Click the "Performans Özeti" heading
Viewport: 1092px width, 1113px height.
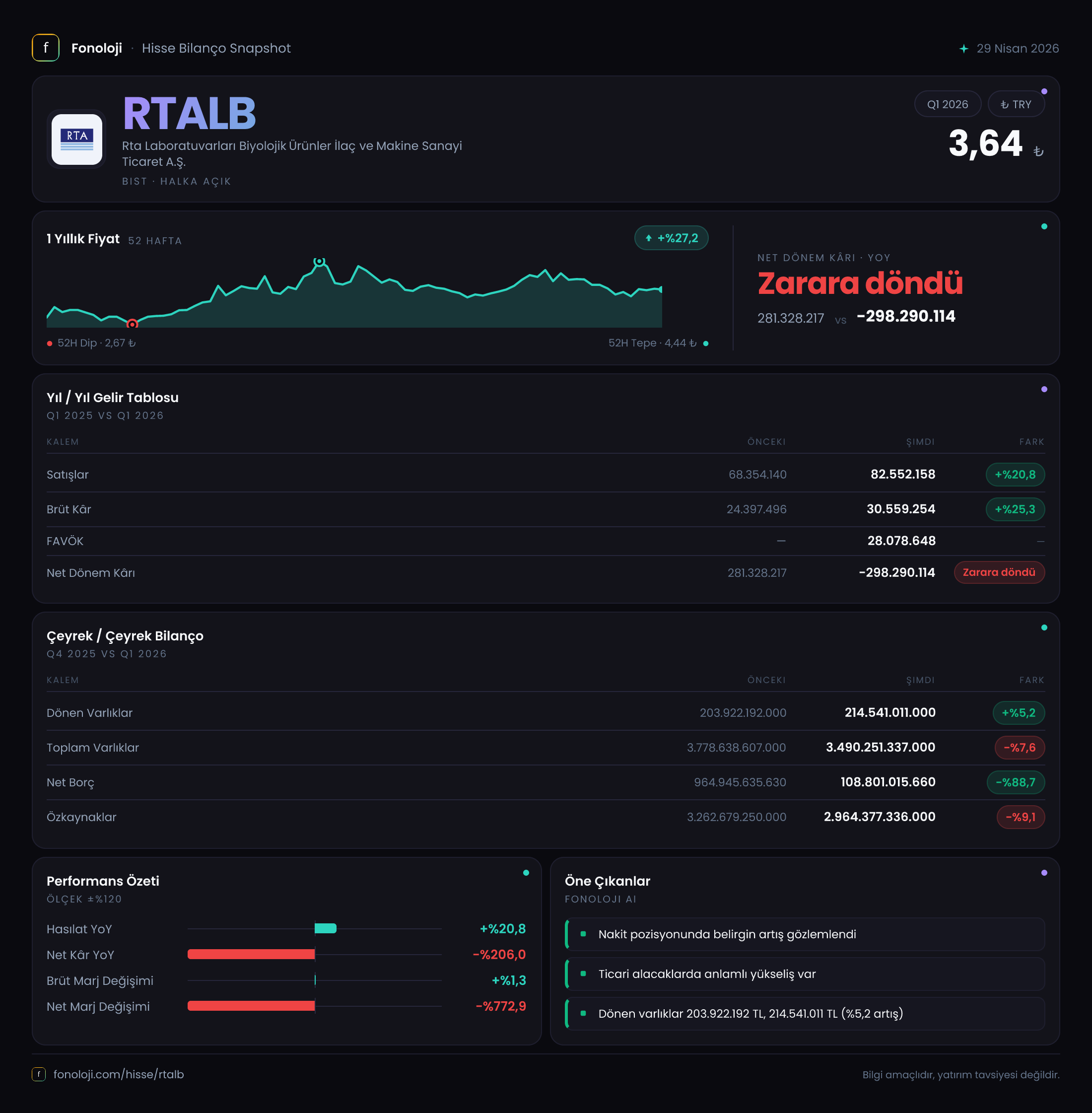(103, 881)
